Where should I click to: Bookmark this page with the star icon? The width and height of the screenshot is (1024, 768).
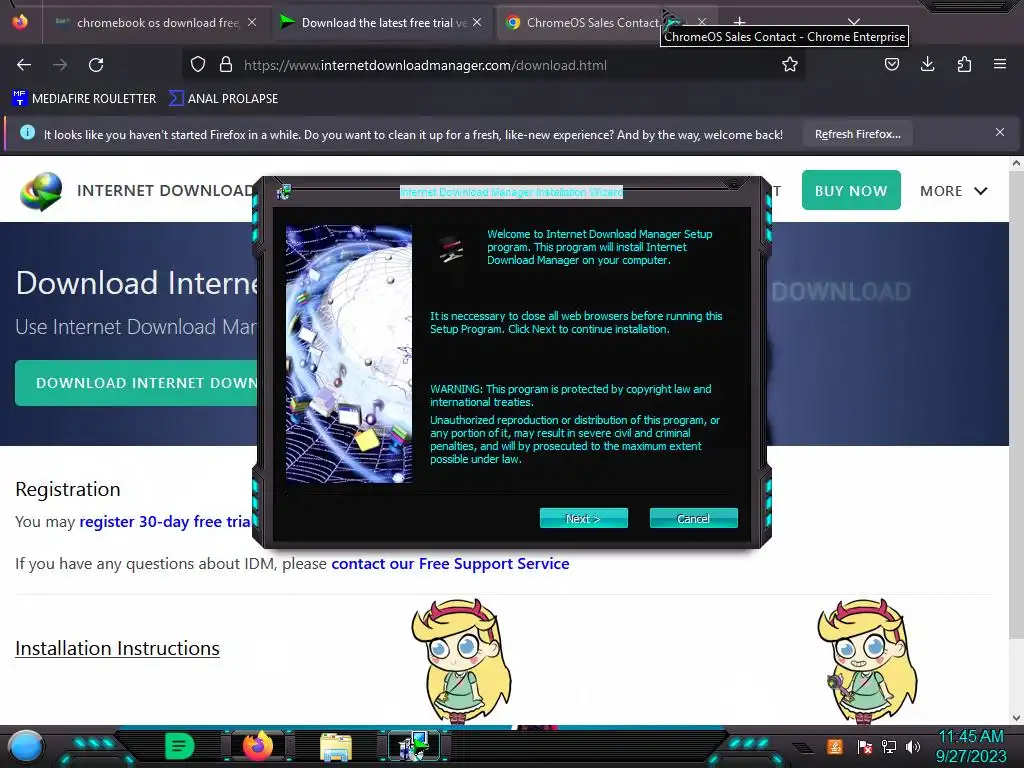(790, 64)
